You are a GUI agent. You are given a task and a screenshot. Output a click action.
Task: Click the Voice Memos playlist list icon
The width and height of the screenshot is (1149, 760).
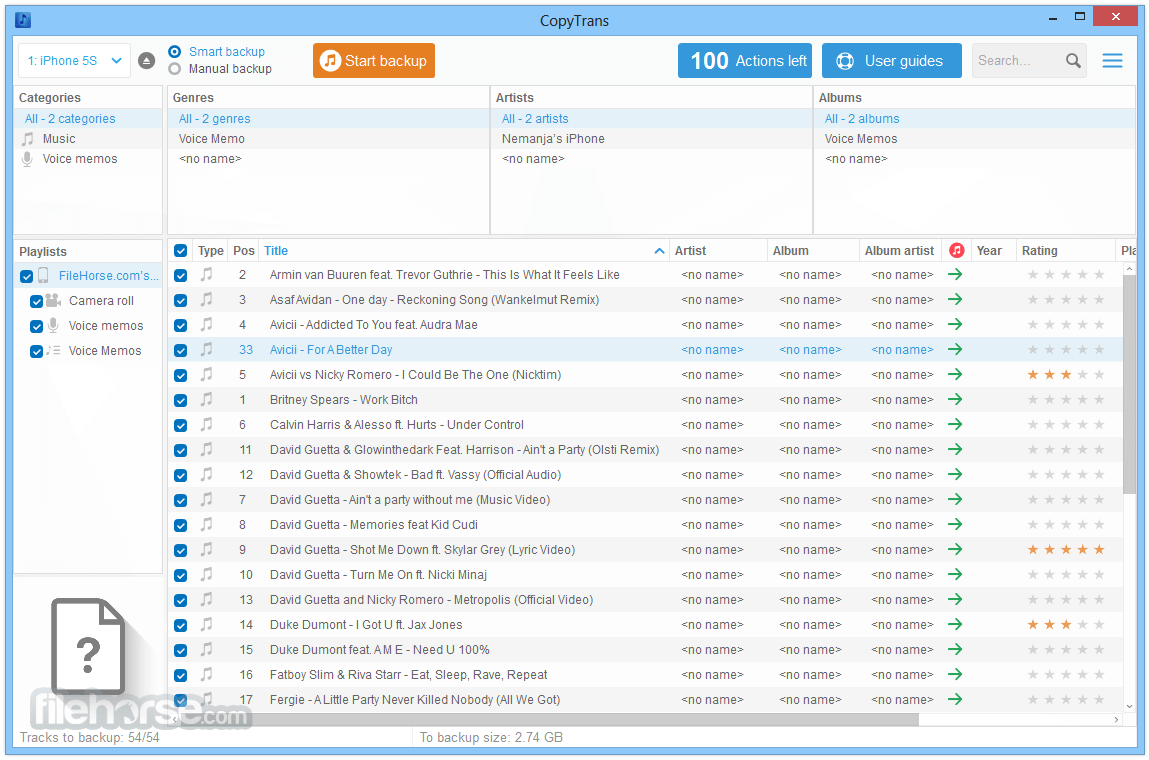click(53, 350)
